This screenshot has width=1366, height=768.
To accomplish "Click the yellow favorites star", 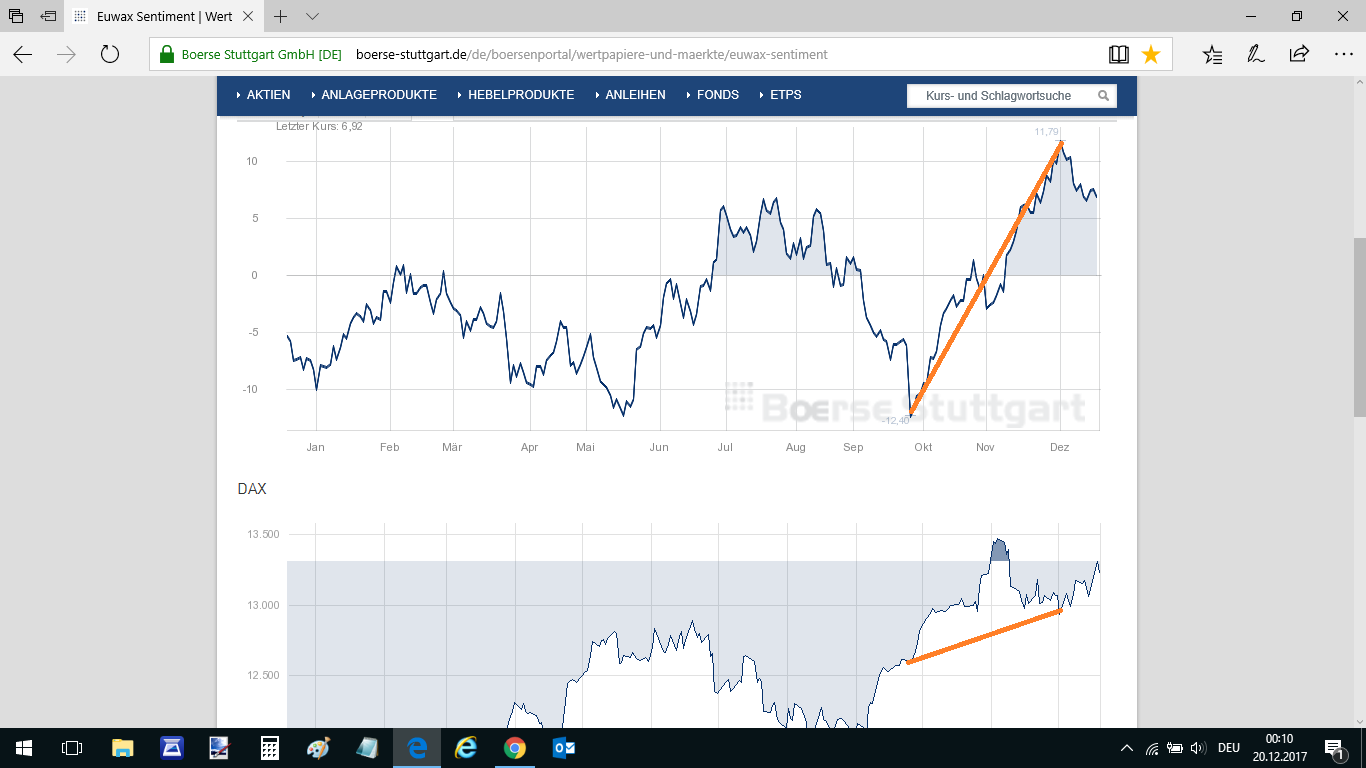I will tap(1151, 55).
